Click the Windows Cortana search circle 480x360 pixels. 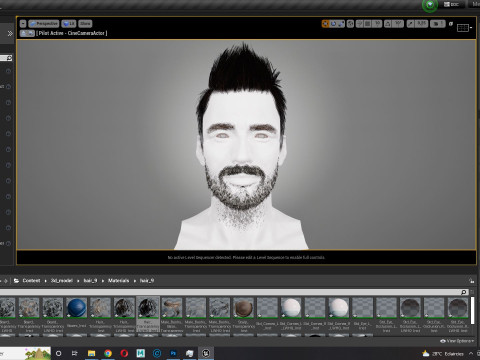[x=59, y=353]
